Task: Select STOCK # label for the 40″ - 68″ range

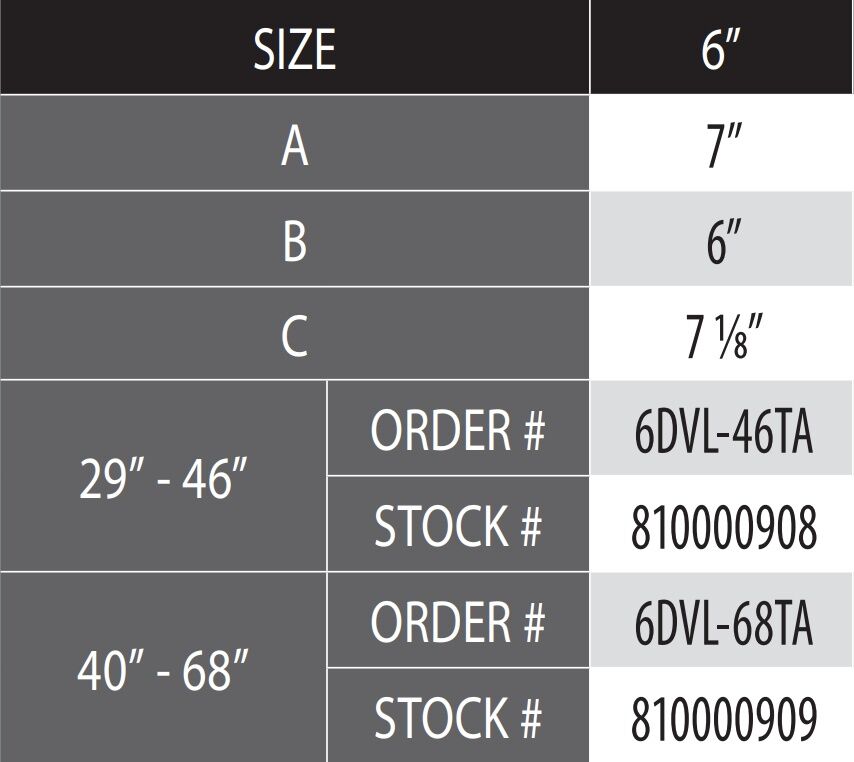Action: (458, 717)
